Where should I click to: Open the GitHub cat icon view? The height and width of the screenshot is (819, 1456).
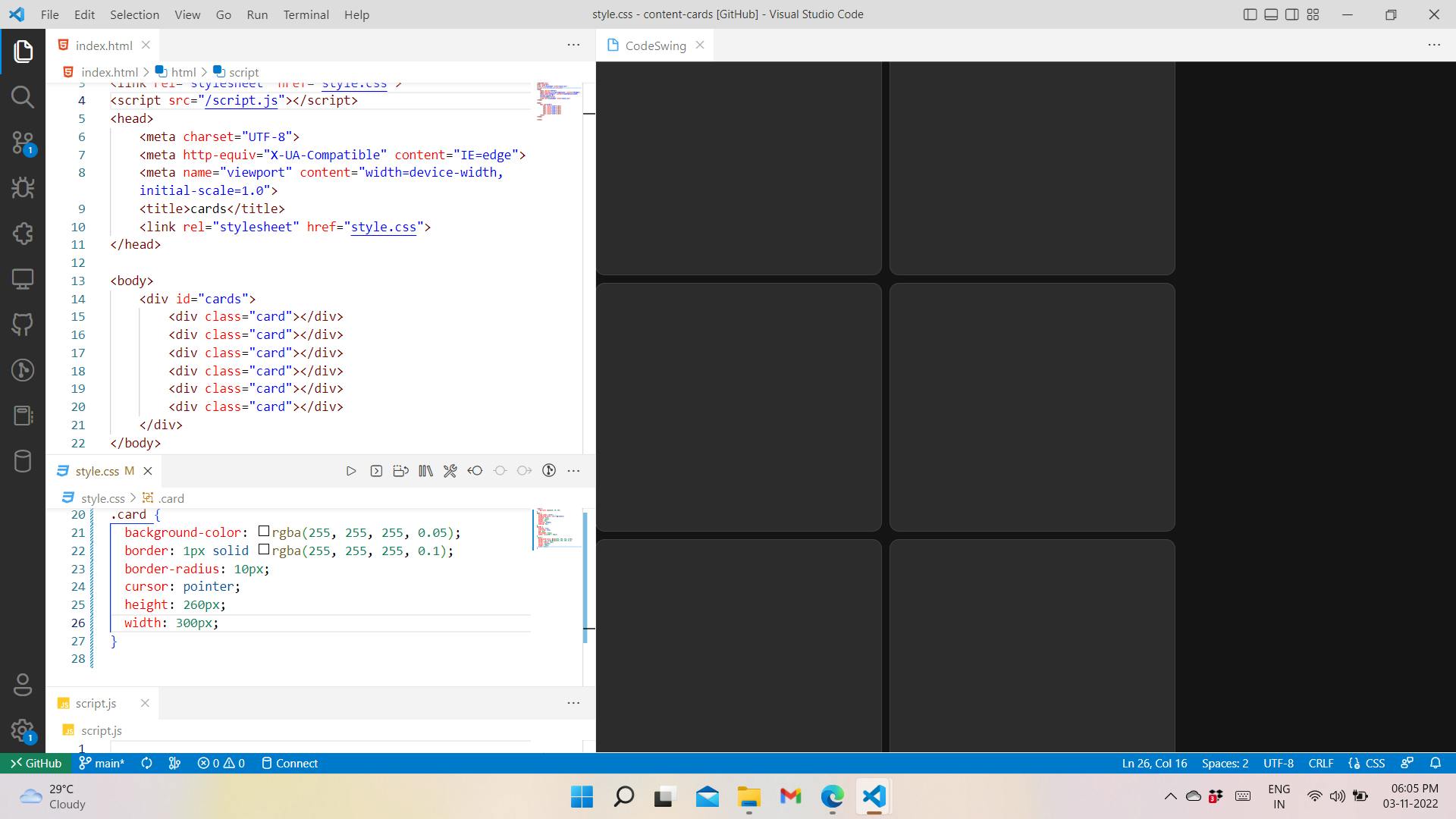(x=23, y=325)
